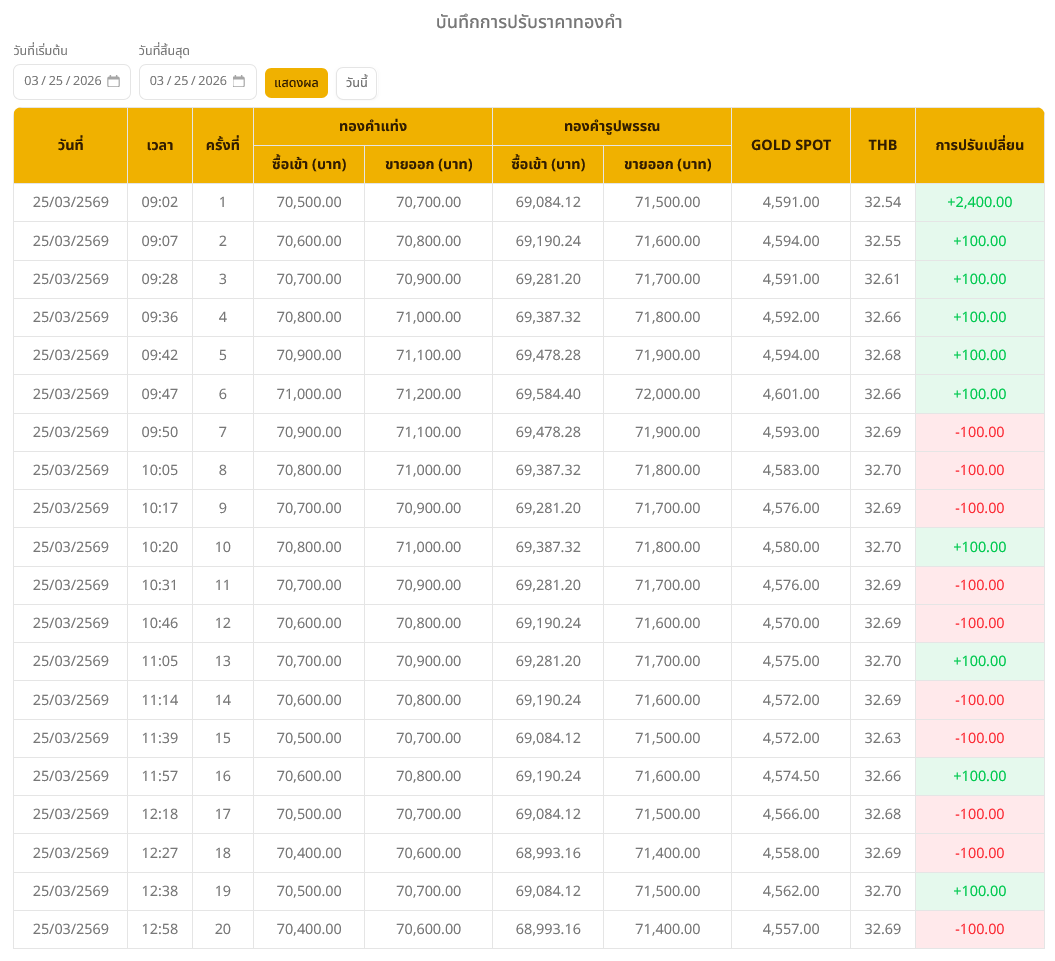Image resolution: width=1055 pixels, height=961 pixels.
Task: Click the ครั้งที่ column header
Action: [222, 145]
